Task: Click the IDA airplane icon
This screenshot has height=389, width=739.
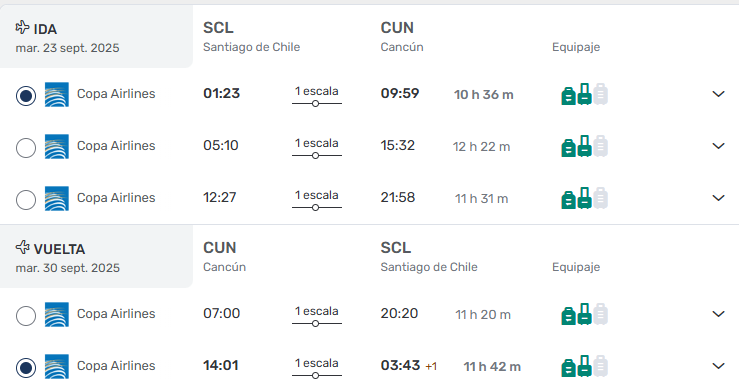Action: 22,27
